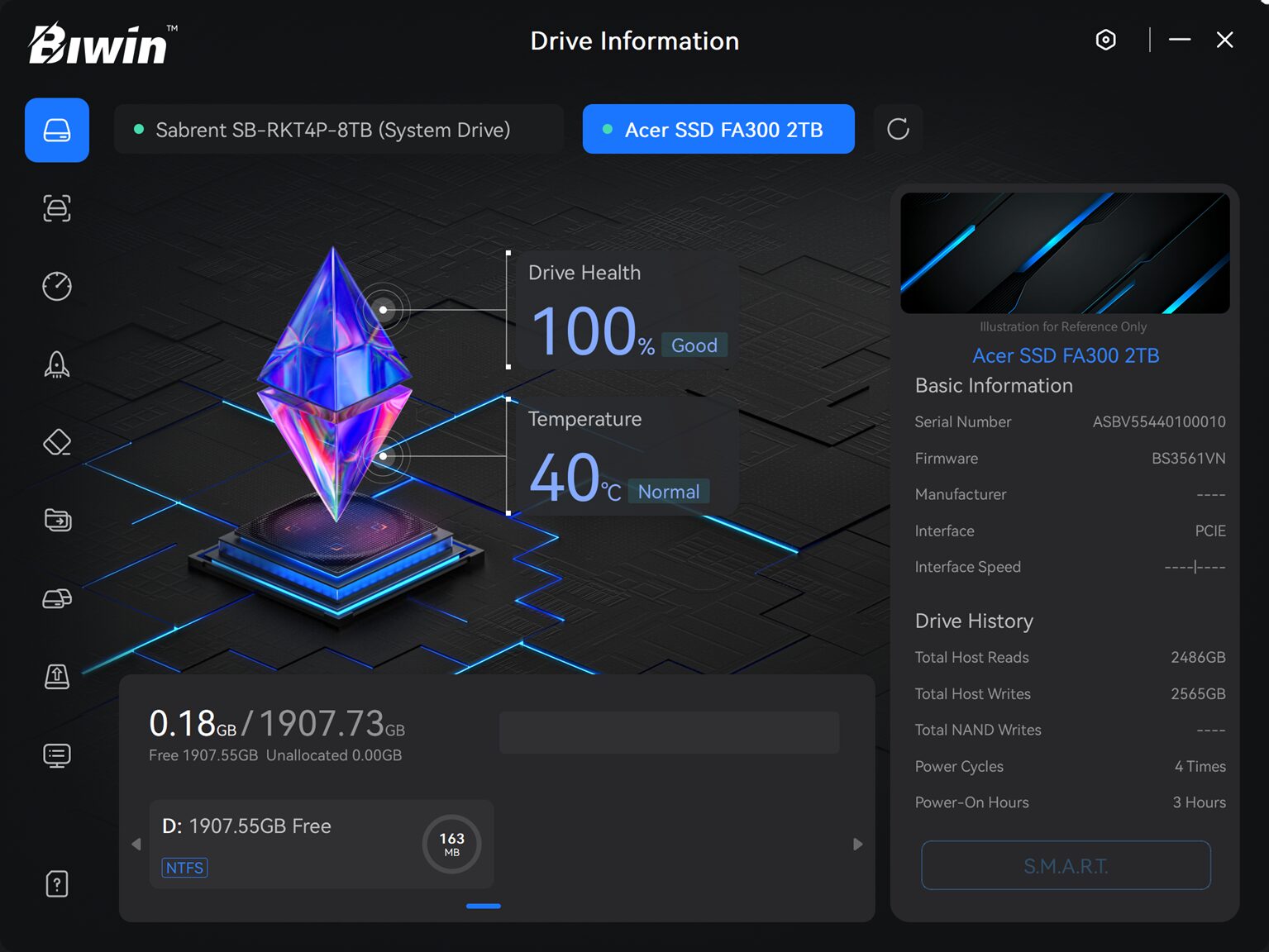Select the D: partition card
This screenshot has height=952, width=1269.
[x=321, y=844]
